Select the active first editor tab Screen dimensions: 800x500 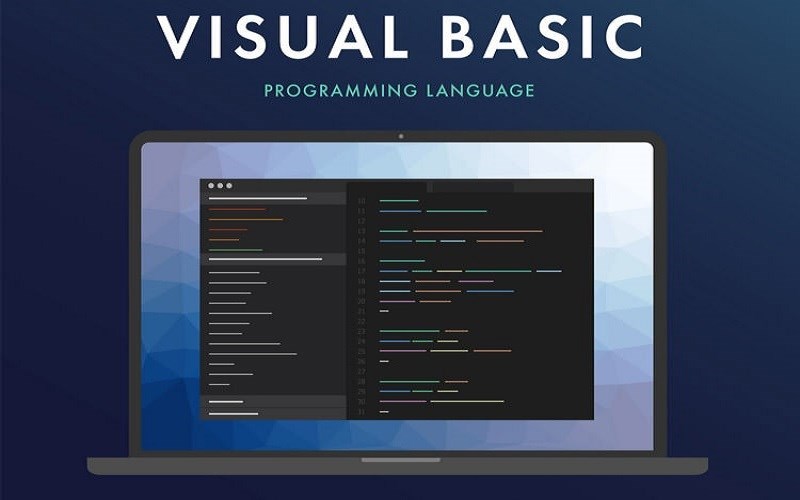(x=387, y=187)
